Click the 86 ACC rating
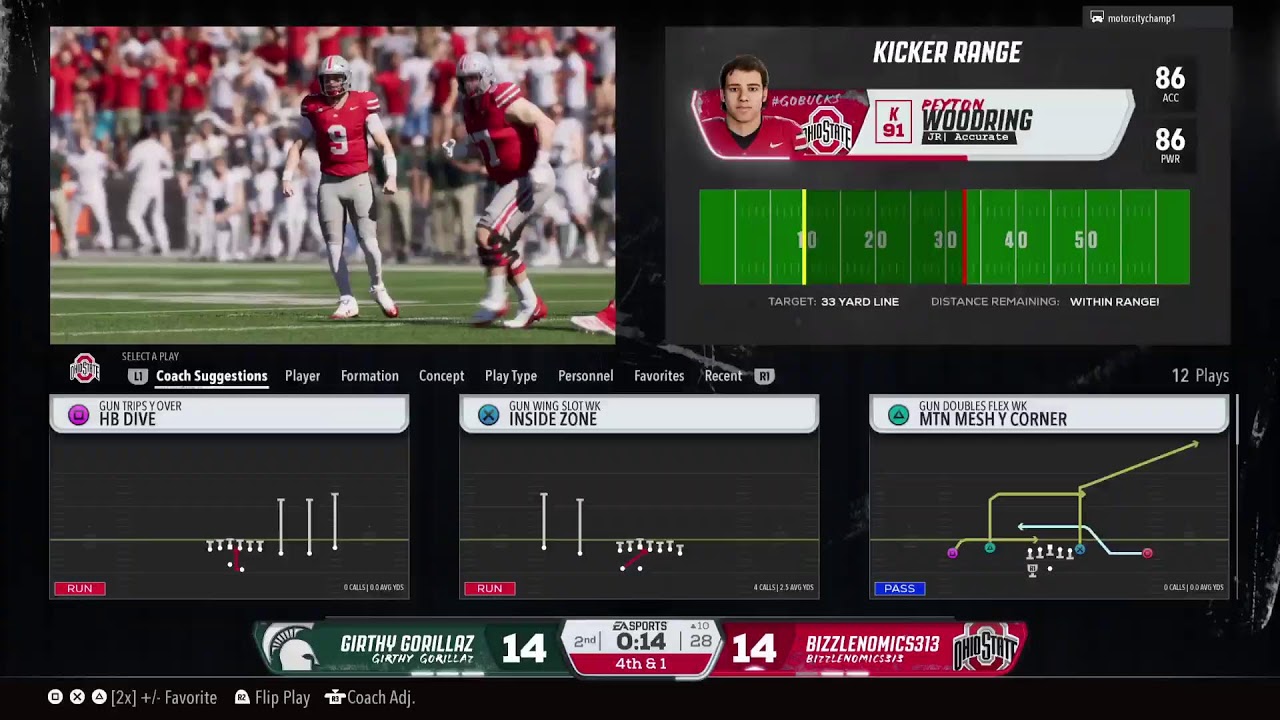The image size is (1280, 720). click(x=1170, y=84)
